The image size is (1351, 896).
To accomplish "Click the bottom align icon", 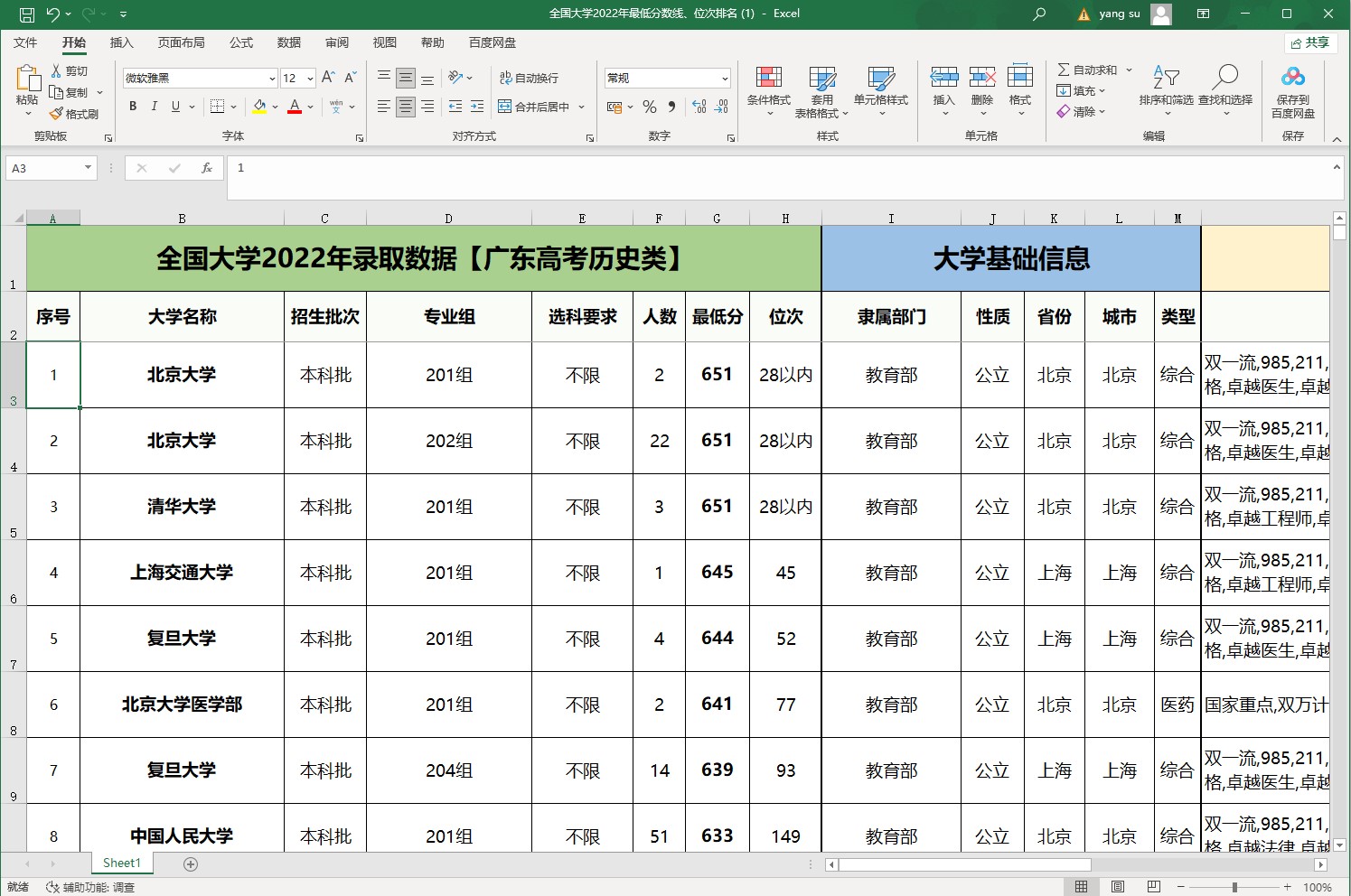I will point(427,78).
